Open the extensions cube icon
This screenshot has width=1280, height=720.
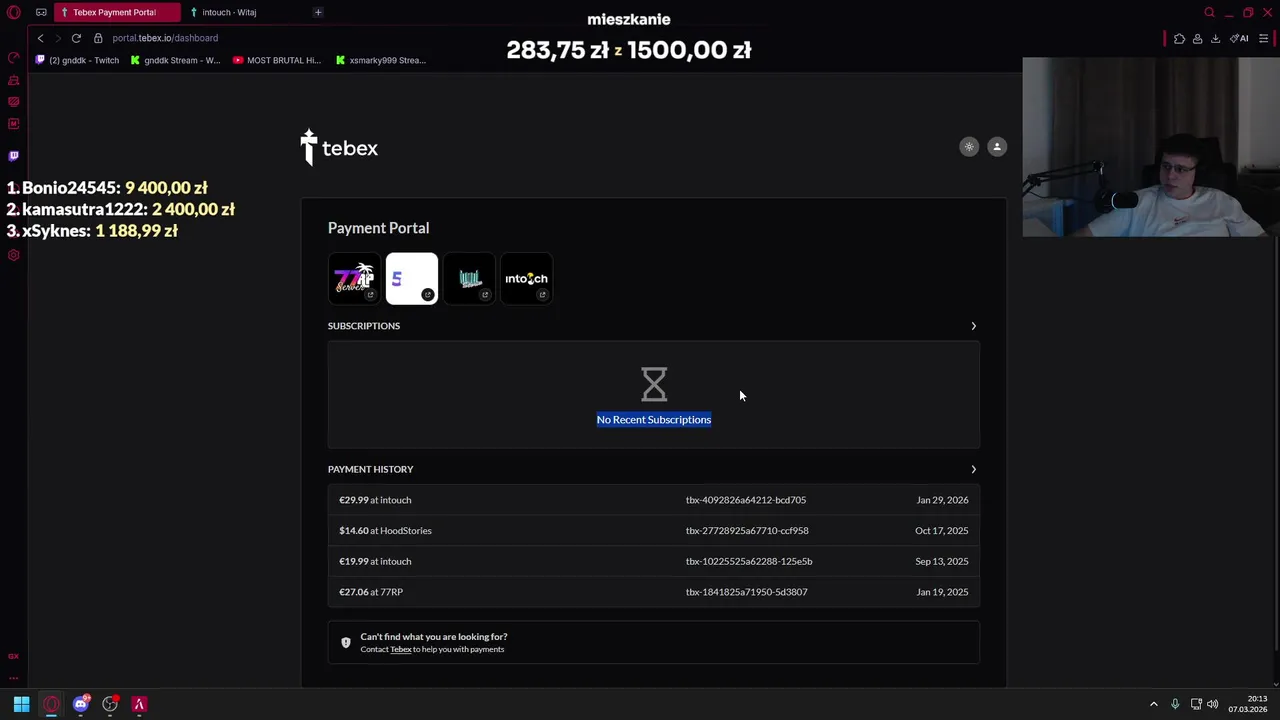[1179, 38]
